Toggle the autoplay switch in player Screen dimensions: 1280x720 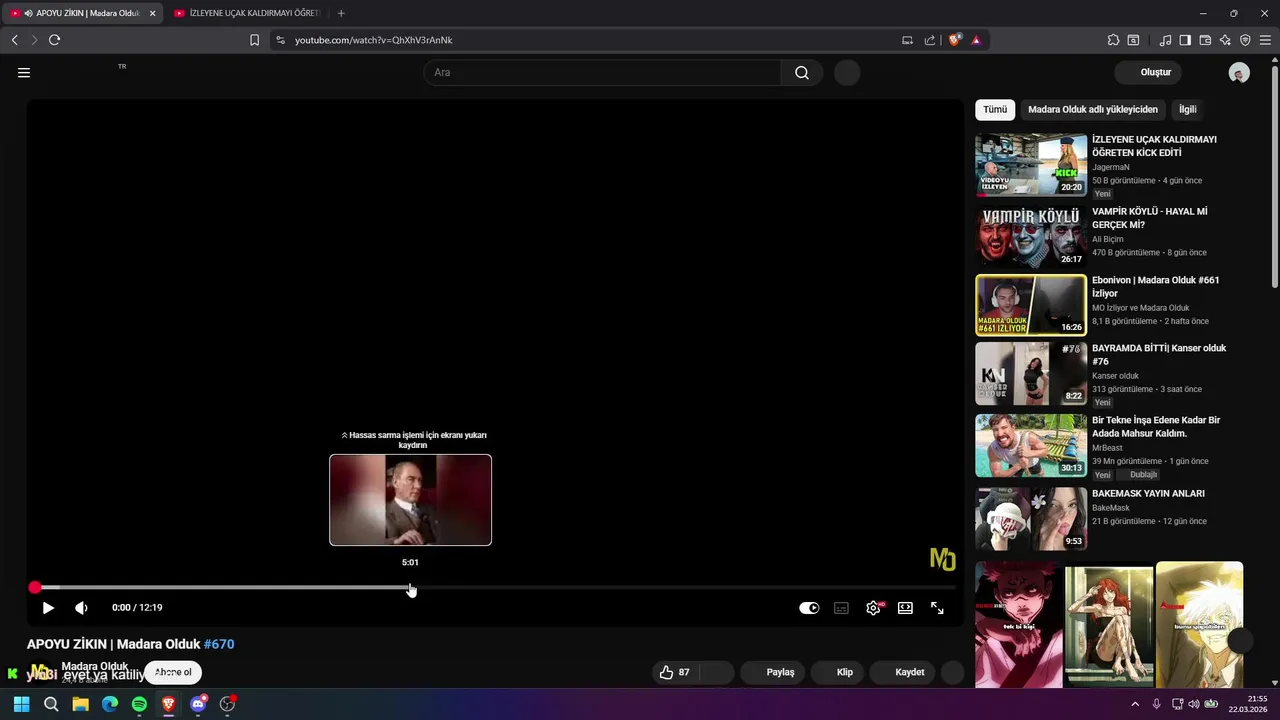pyautogui.click(x=809, y=607)
